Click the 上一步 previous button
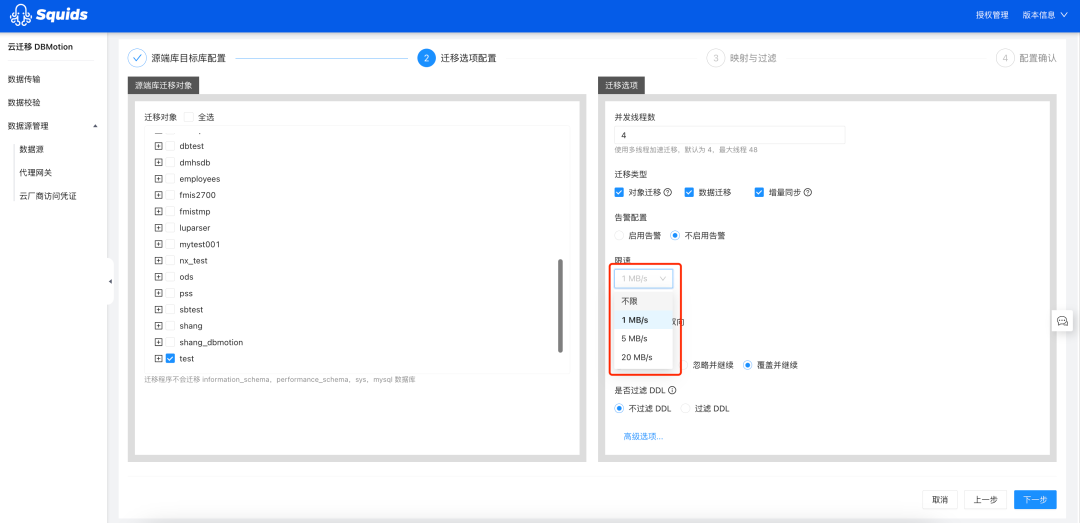 (985, 500)
